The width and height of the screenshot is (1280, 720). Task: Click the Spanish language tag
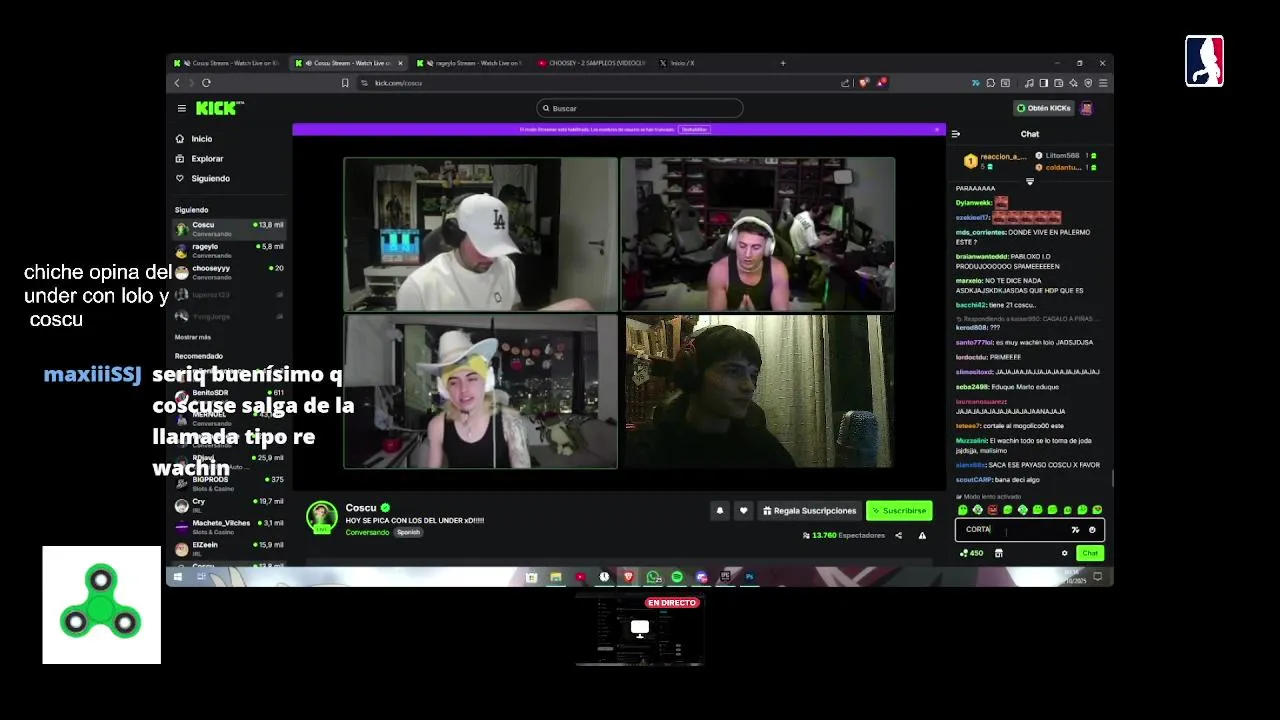[408, 532]
